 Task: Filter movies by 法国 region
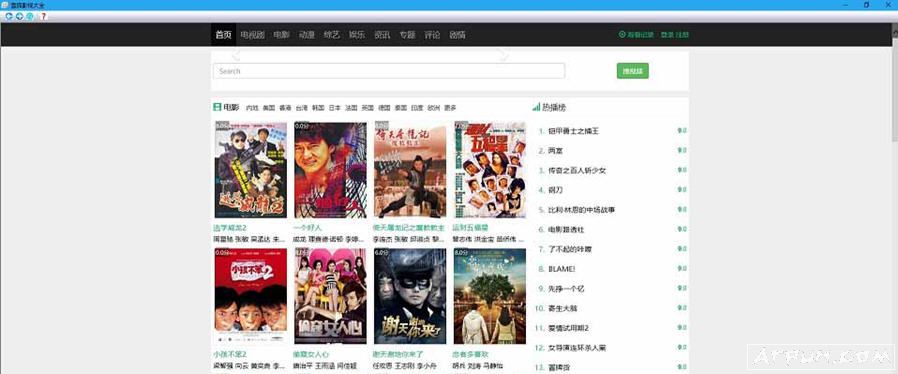pyautogui.click(x=352, y=108)
